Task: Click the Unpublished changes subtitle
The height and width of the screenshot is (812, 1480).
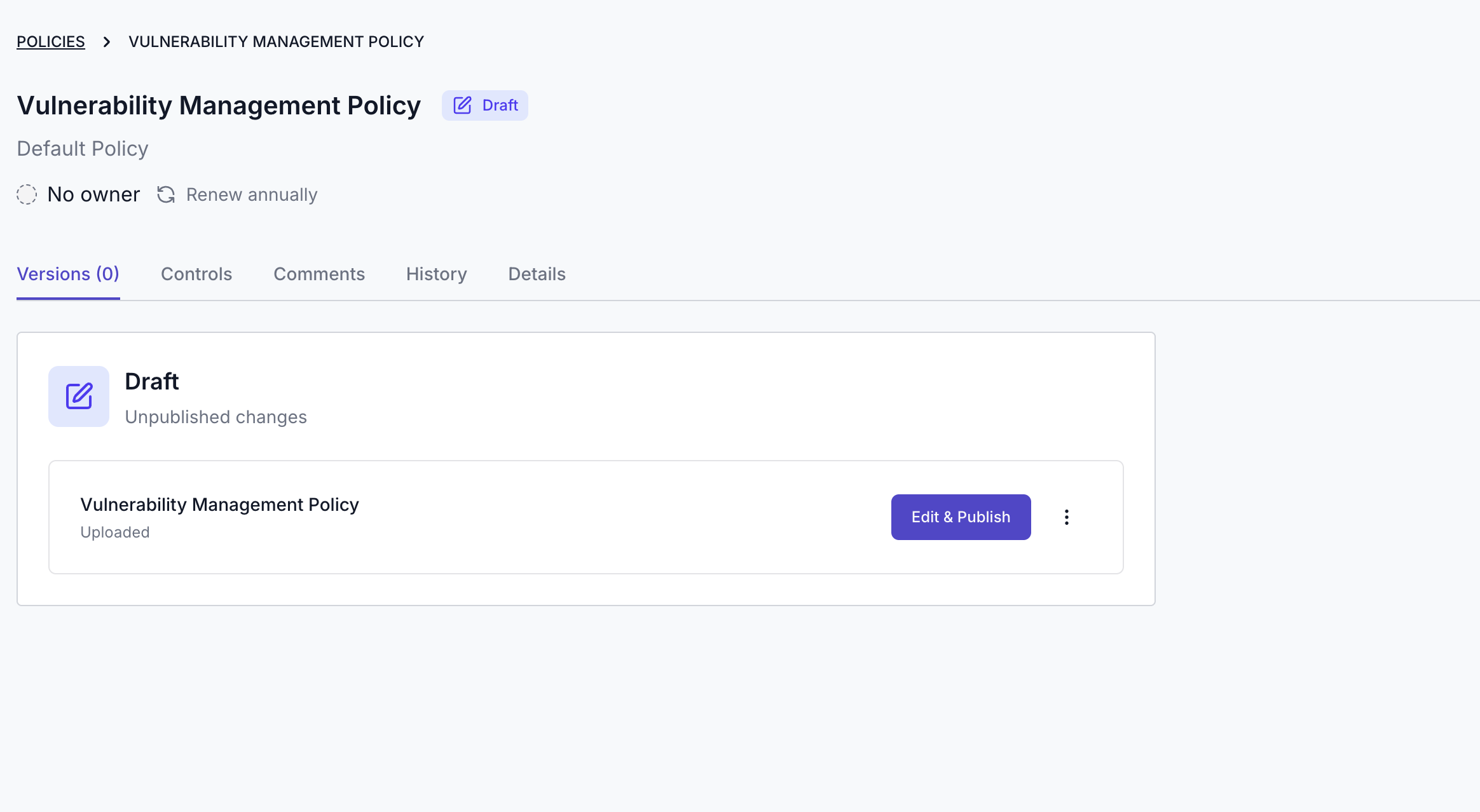Action: (x=216, y=417)
